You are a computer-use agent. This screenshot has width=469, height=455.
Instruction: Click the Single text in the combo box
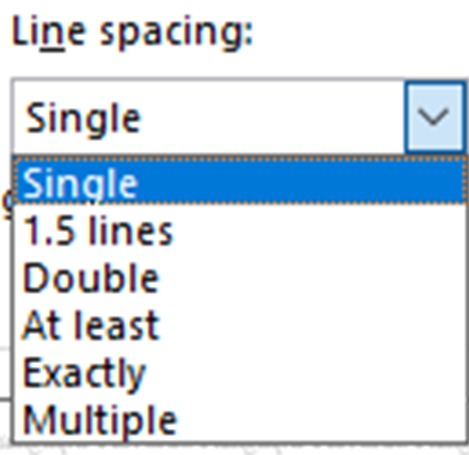(83, 119)
